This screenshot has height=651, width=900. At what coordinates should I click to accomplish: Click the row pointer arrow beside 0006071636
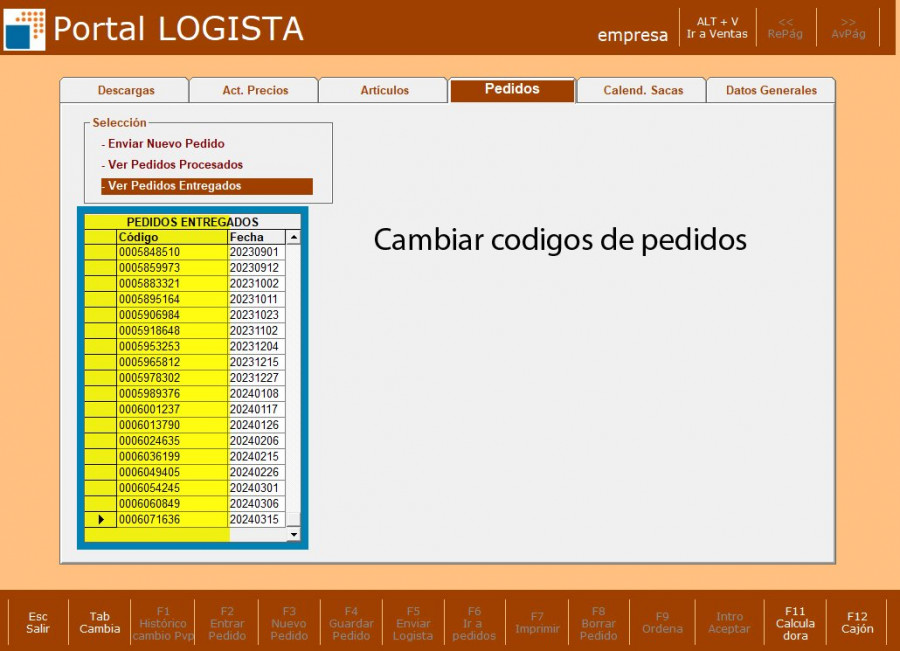point(100,520)
